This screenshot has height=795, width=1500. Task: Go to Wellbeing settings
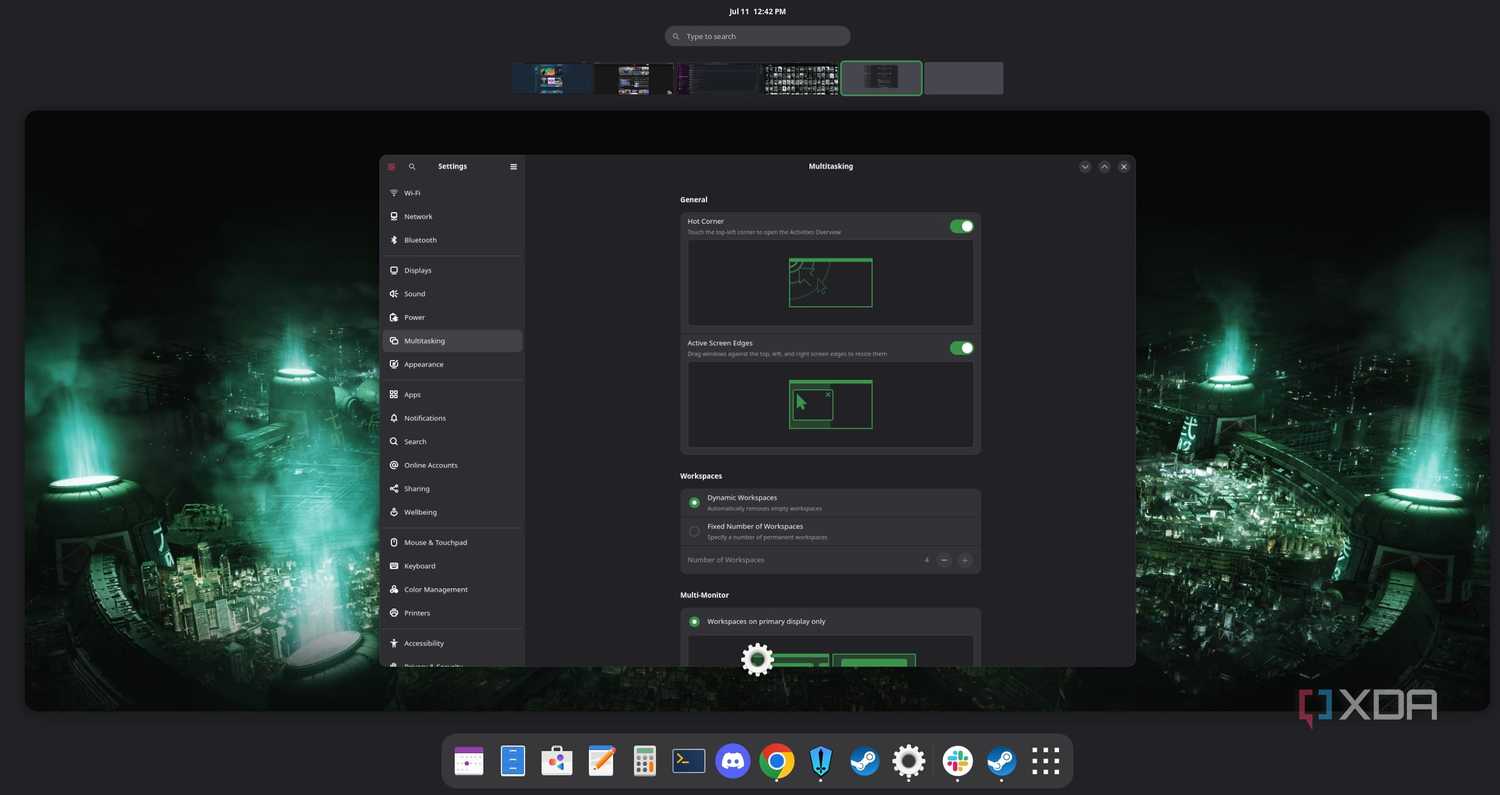(452, 512)
